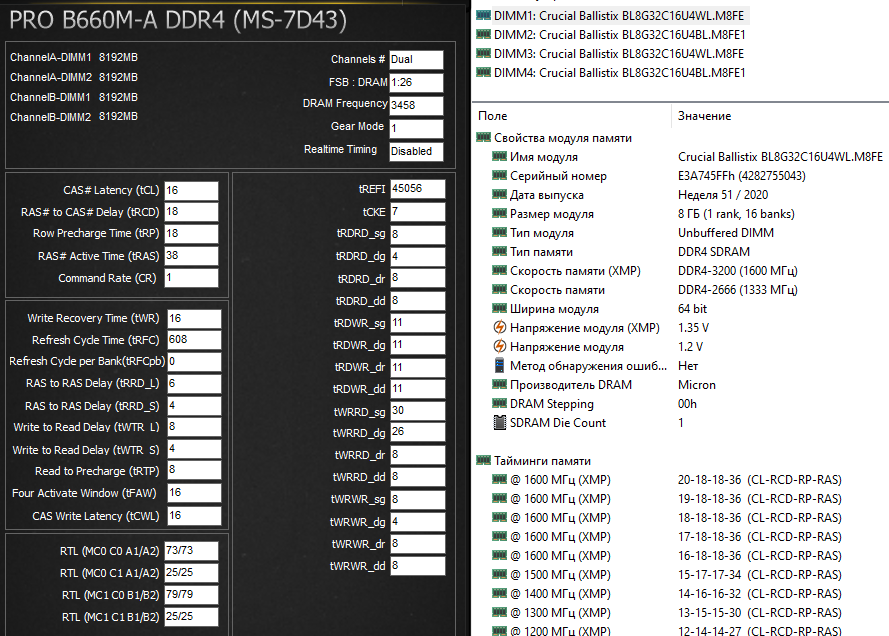Click icon next to Скорость памяти (XMP)
Screen dimensions: 889x636
click(x=499, y=270)
